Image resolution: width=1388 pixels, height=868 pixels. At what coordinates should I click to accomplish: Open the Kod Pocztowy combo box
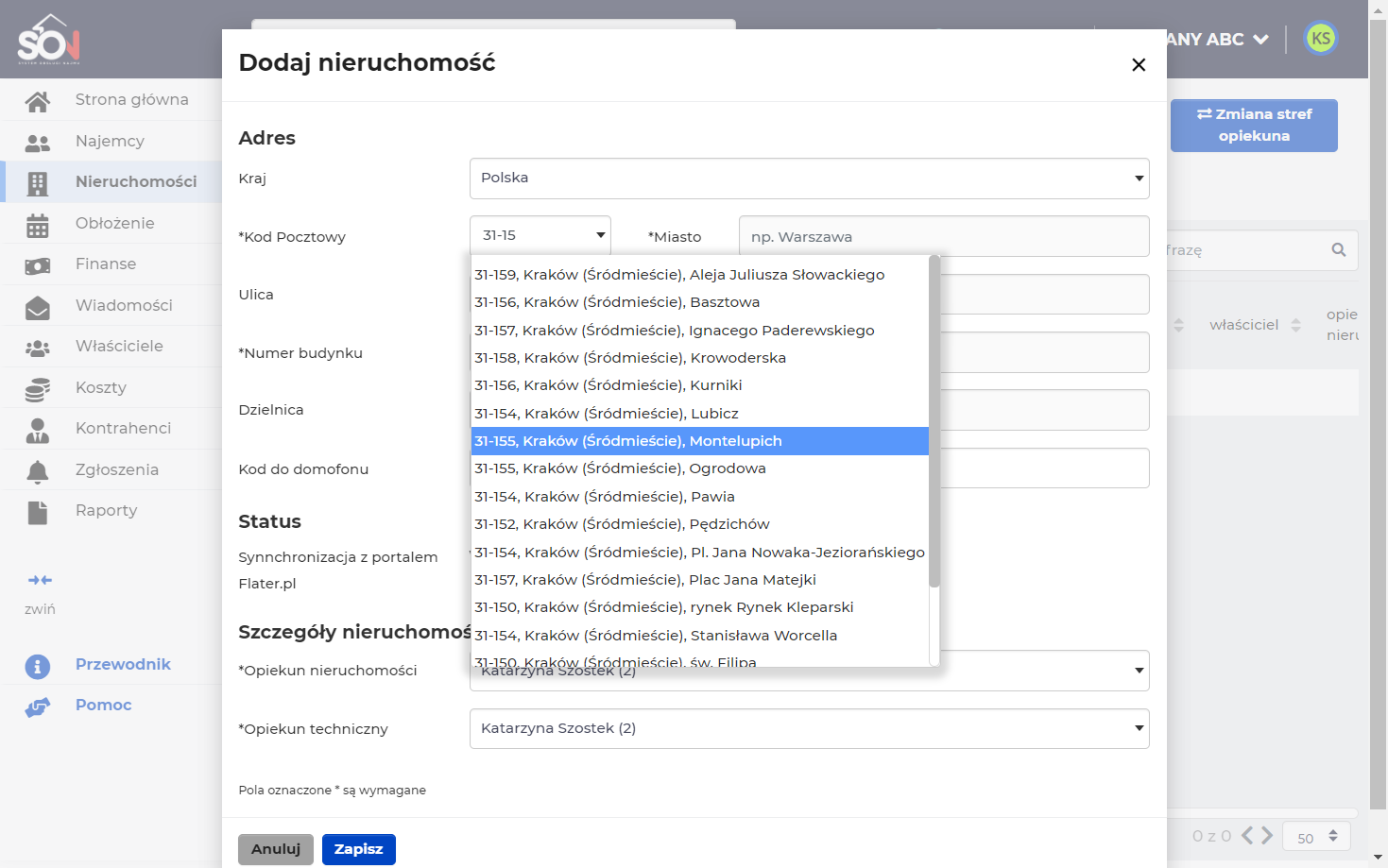click(x=540, y=235)
